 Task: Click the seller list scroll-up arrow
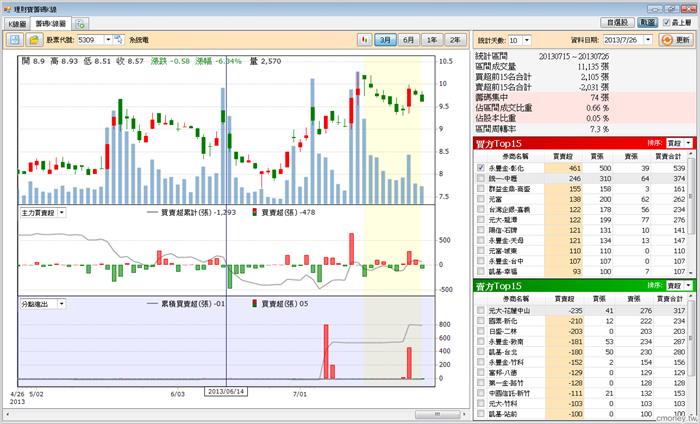[691, 297]
